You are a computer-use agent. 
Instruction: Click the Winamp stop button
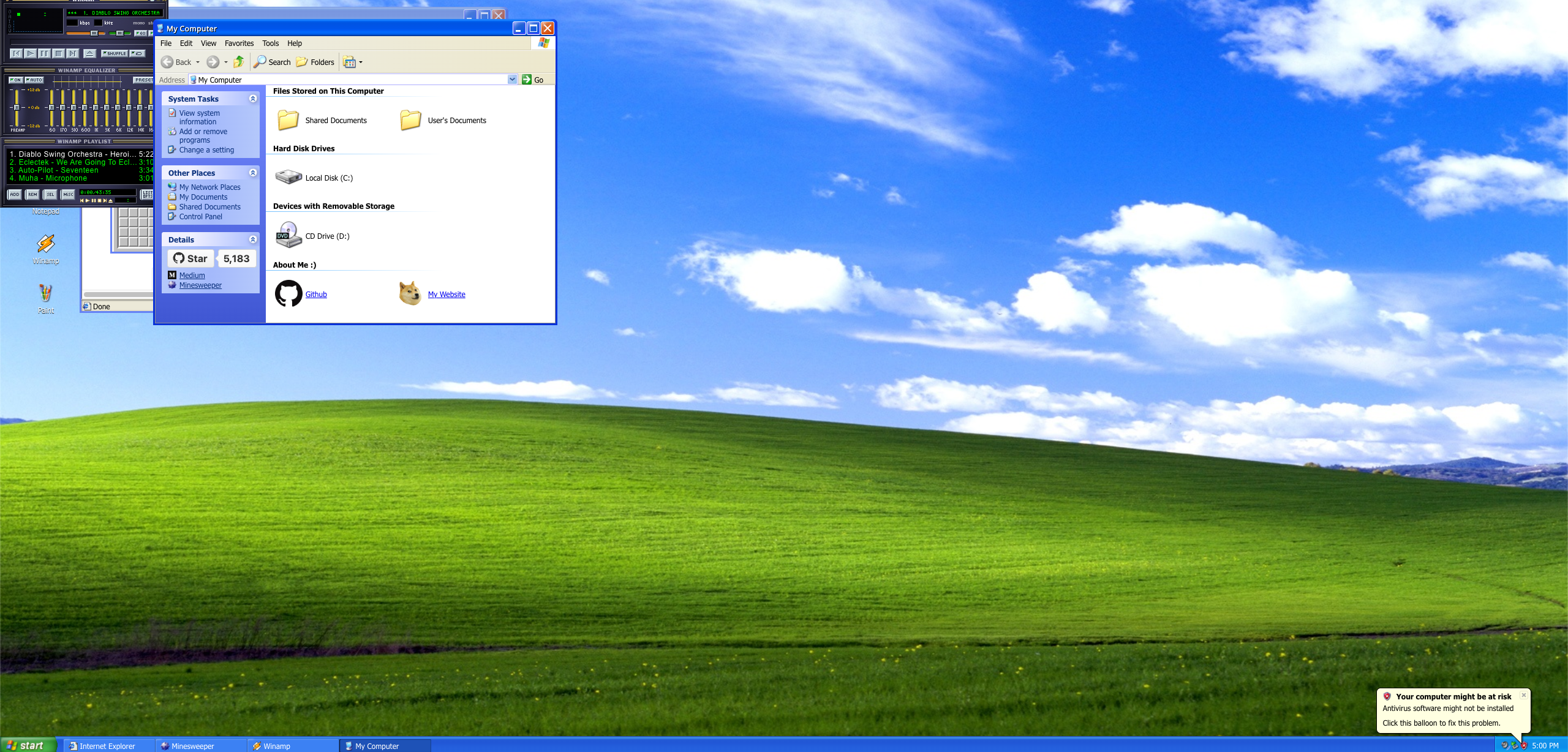(59, 54)
